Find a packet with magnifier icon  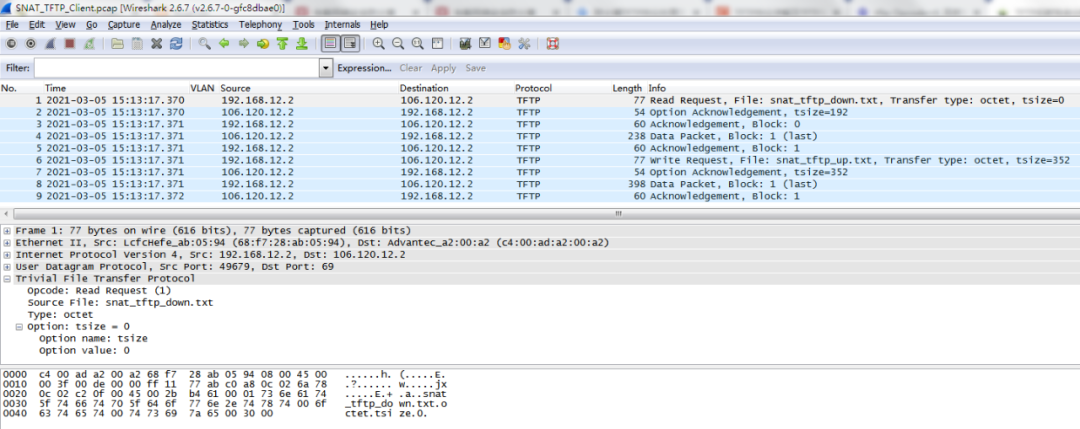tap(205, 43)
